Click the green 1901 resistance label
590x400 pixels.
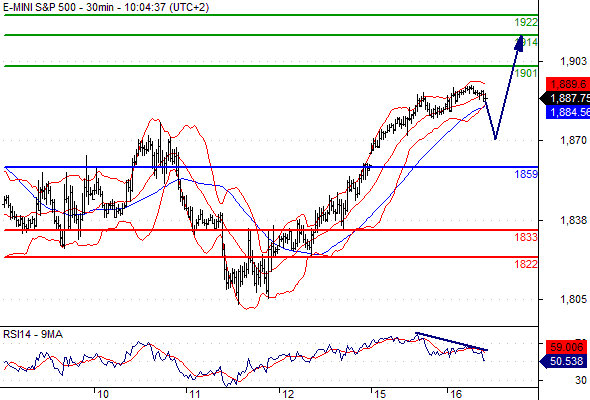coord(526,73)
